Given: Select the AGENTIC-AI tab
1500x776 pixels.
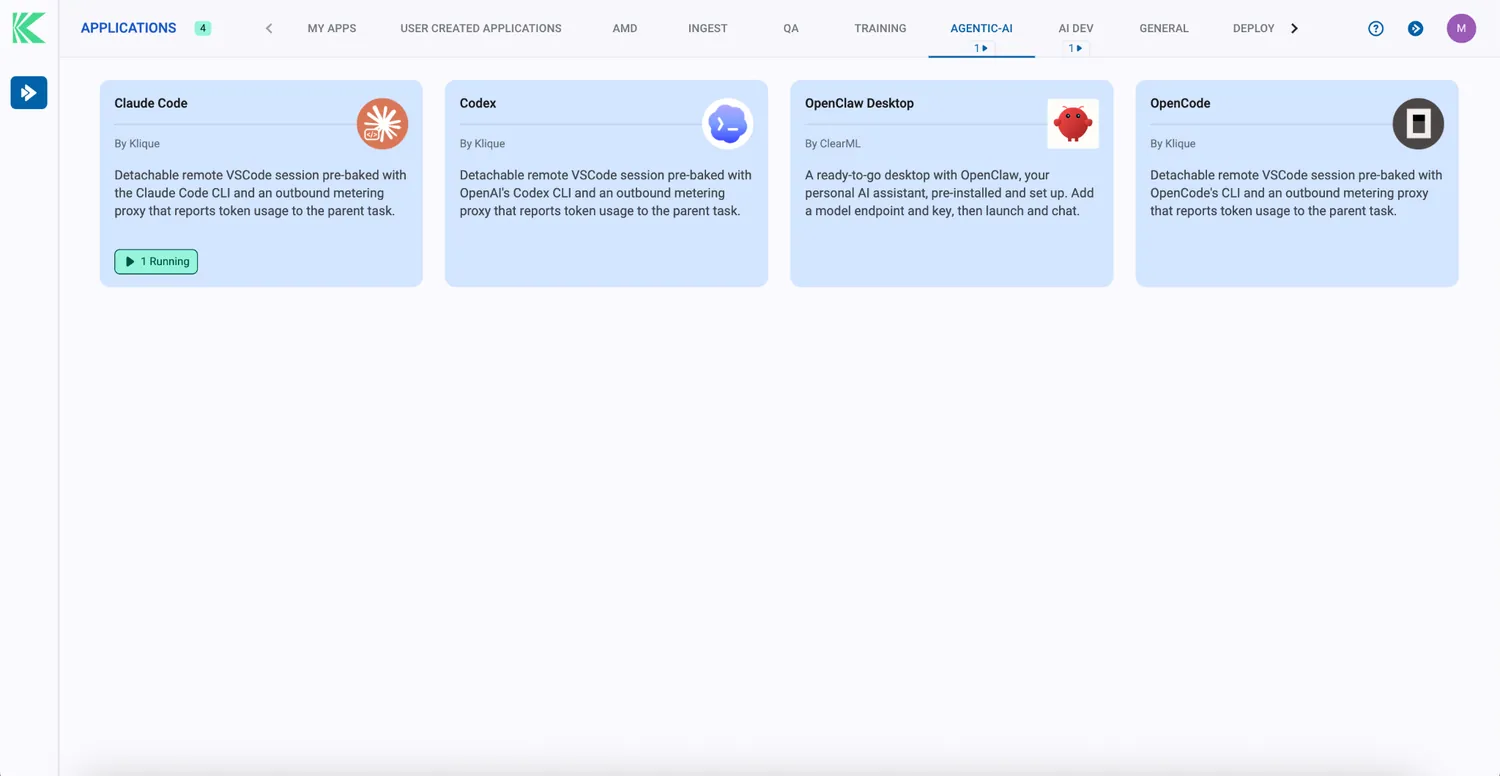Looking at the screenshot, I should (981, 28).
